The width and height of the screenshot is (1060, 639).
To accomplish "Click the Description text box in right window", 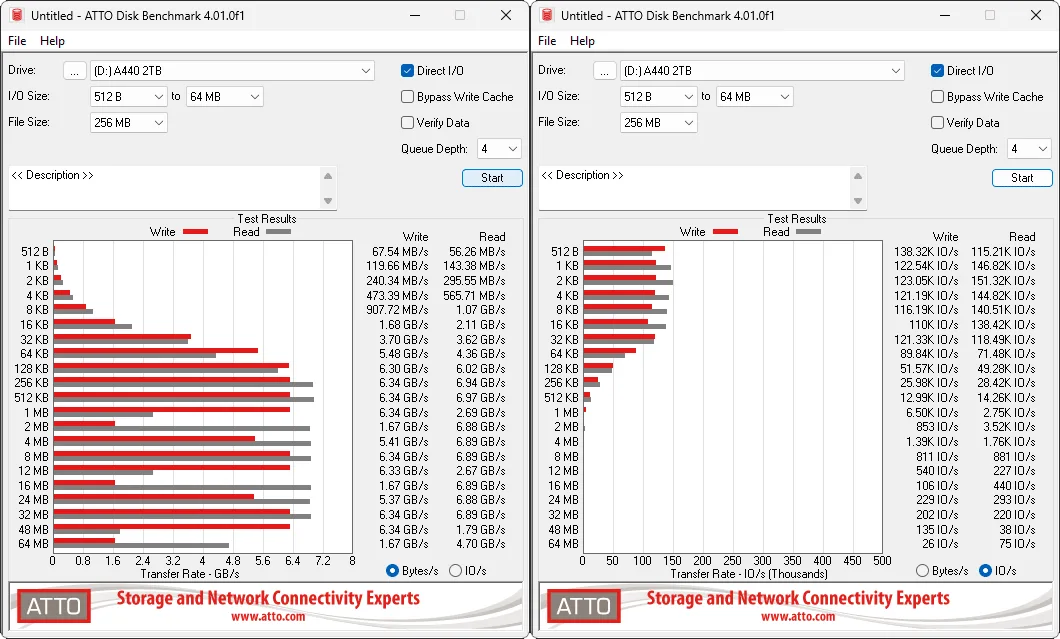I will (694, 188).
